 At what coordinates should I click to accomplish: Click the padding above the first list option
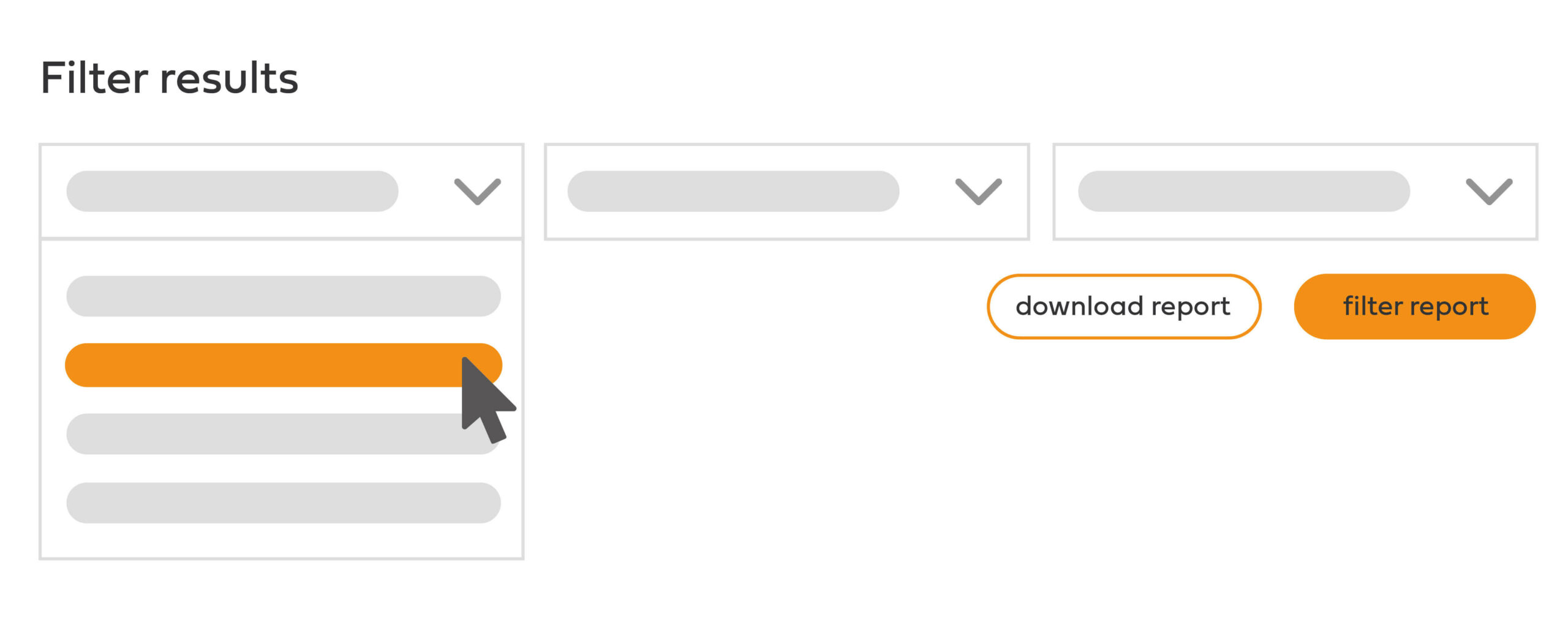[282, 257]
